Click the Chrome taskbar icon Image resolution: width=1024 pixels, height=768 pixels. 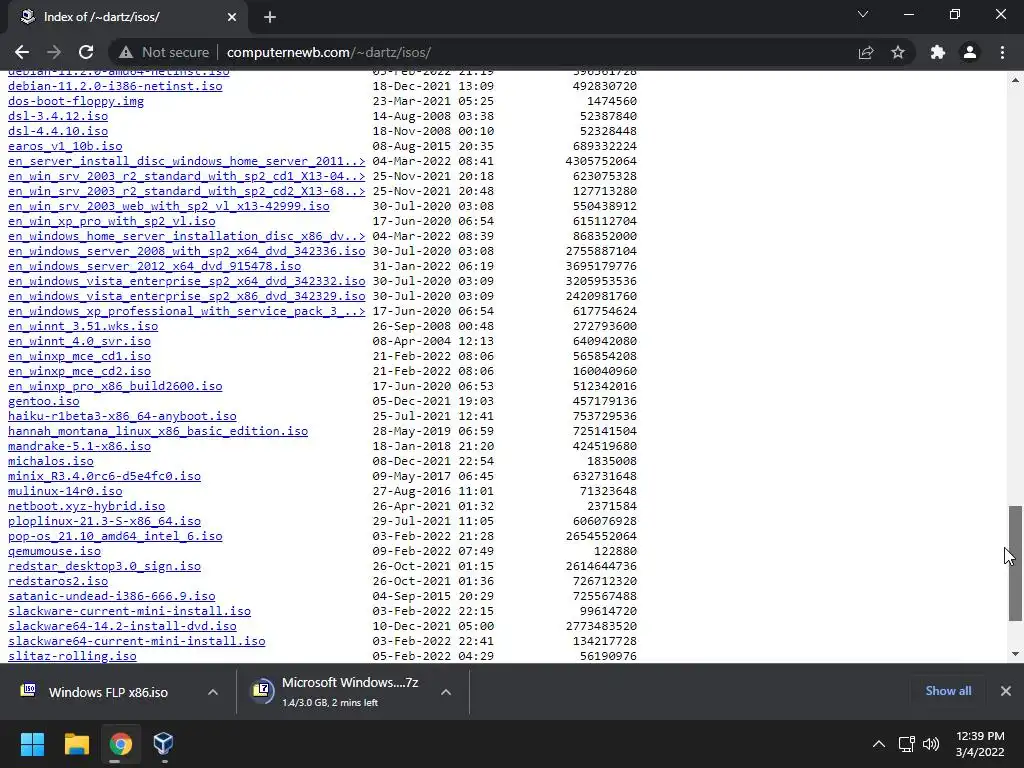pyautogui.click(x=120, y=744)
